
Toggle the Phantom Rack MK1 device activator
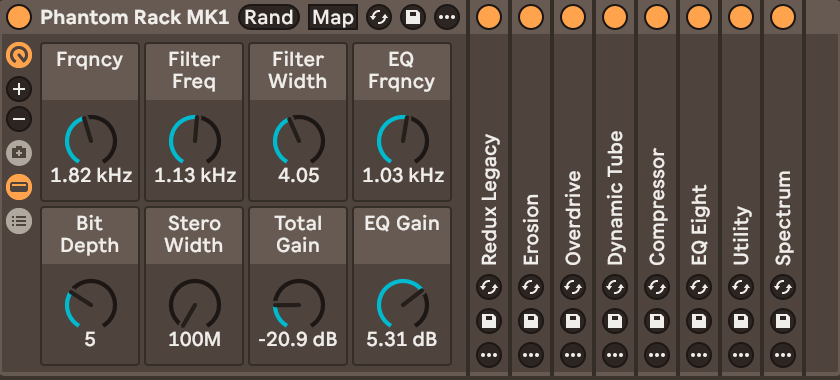[19, 17]
